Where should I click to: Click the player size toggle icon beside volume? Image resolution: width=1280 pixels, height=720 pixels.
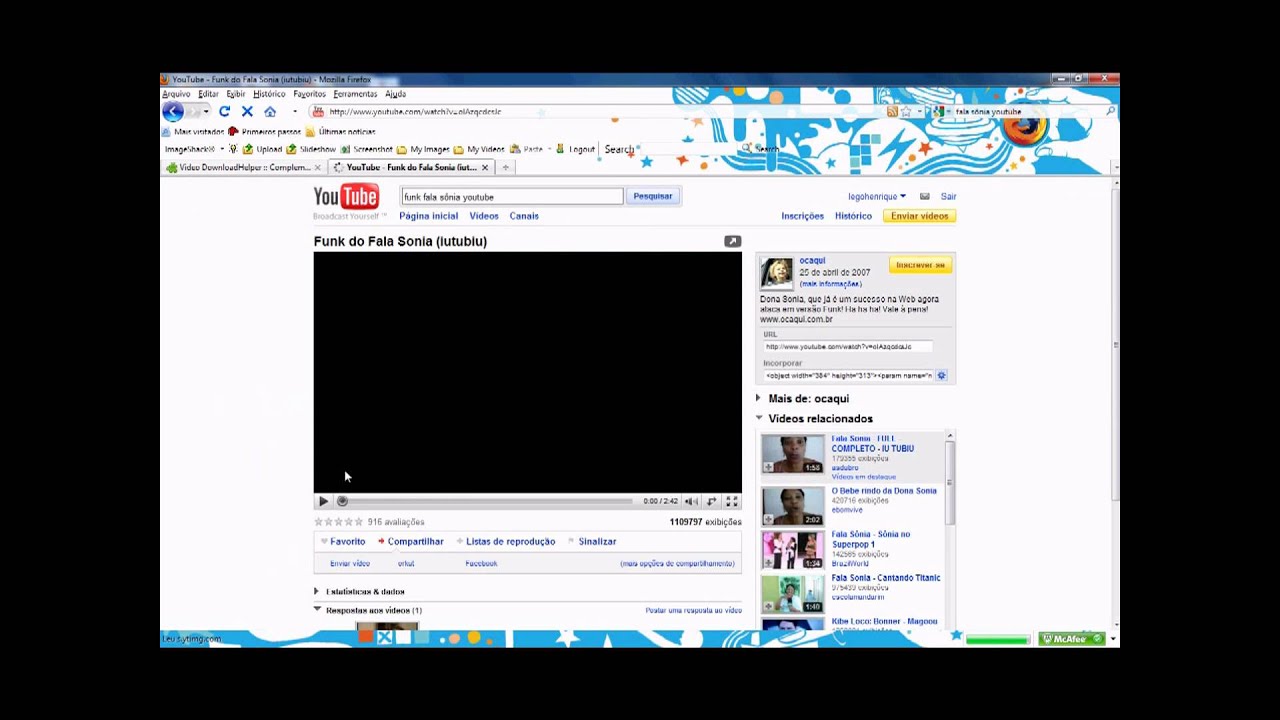pyautogui.click(x=711, y=502)
